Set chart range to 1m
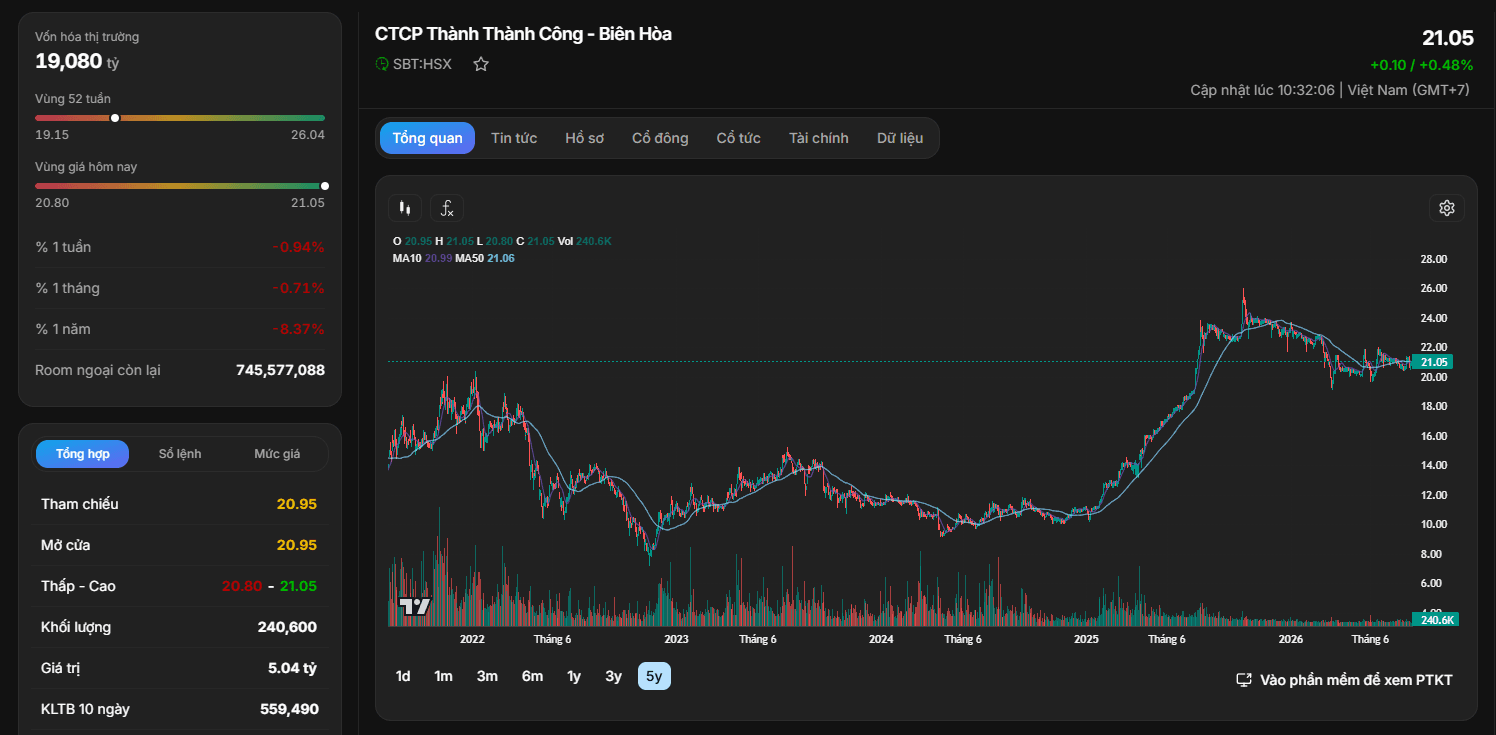 pos(443,677)
